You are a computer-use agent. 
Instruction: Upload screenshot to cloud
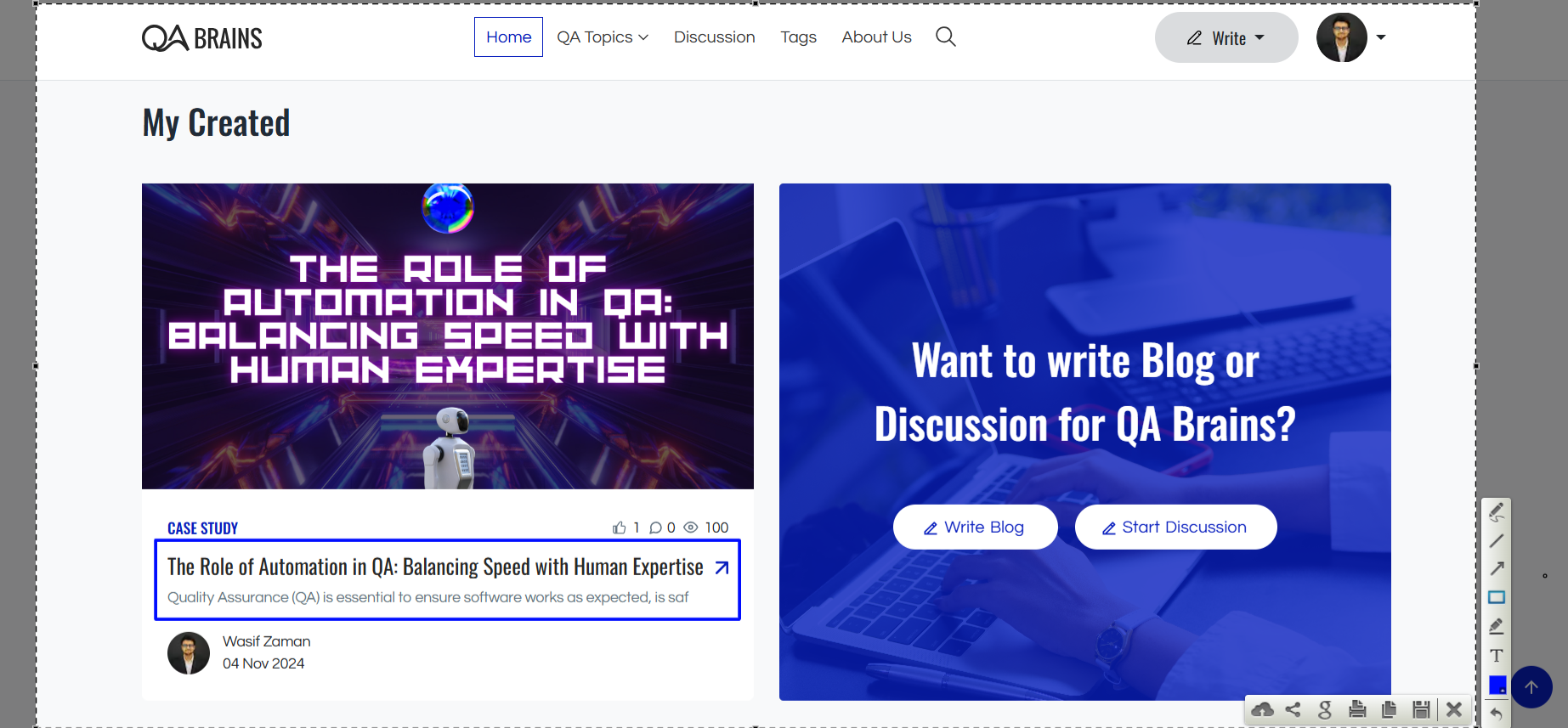point(1262,709)
